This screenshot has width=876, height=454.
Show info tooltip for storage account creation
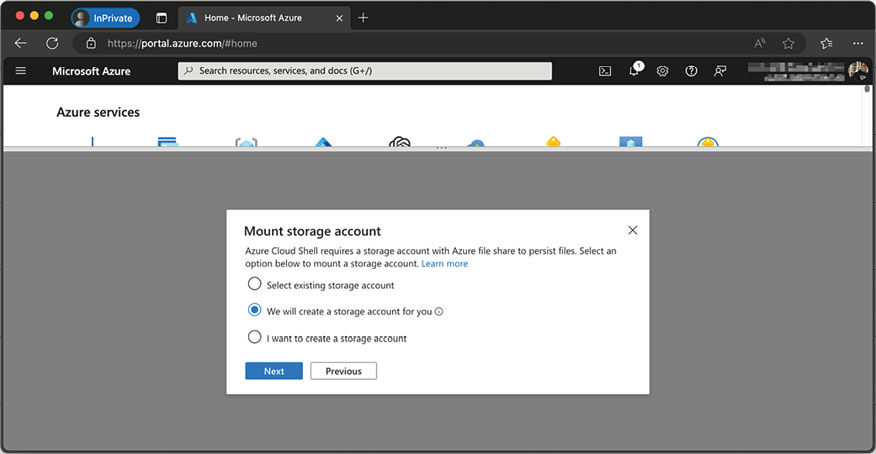point(439,312)
